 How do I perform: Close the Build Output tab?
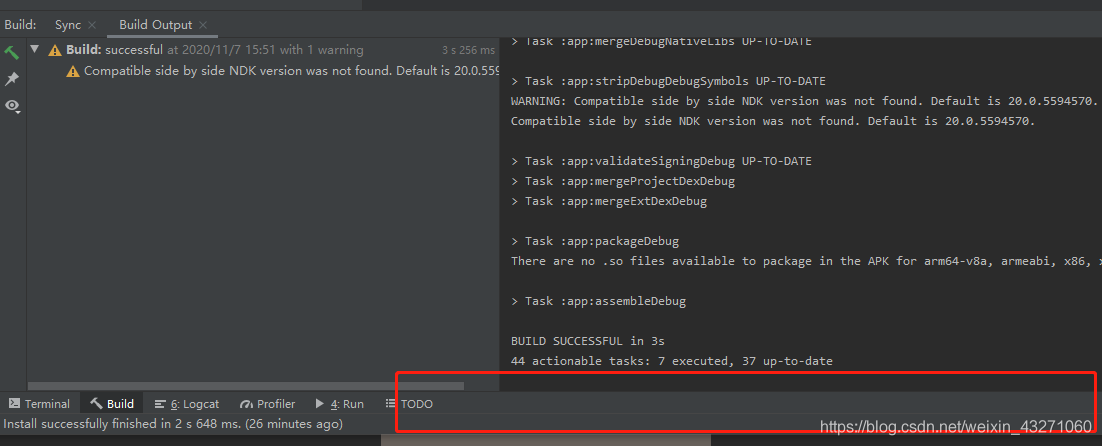coord(203,25)
